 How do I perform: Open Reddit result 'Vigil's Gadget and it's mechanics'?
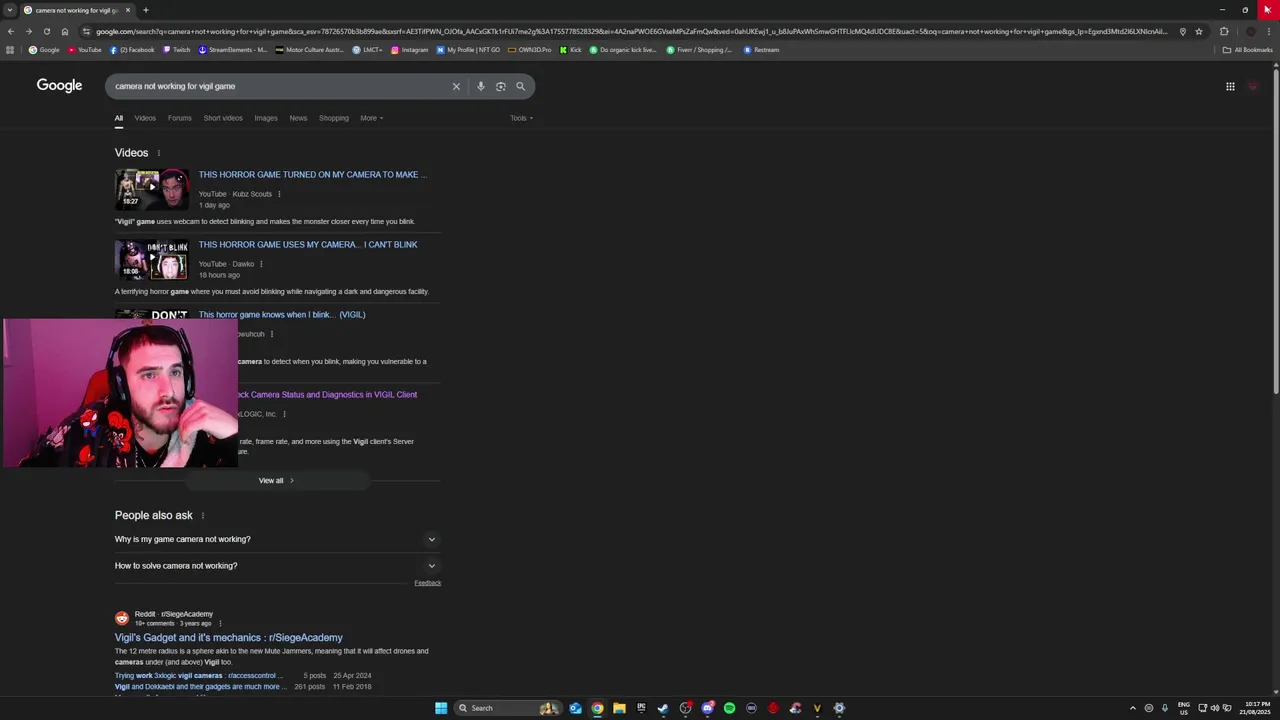coord(228,637)
